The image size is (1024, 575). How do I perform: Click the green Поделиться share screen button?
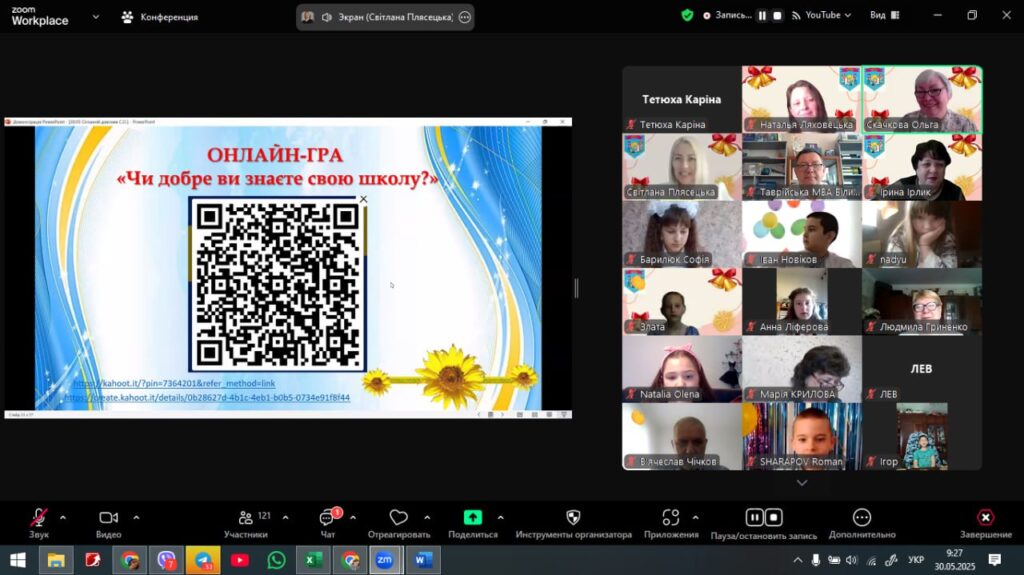pyautogui.click(x=473, y=523)
